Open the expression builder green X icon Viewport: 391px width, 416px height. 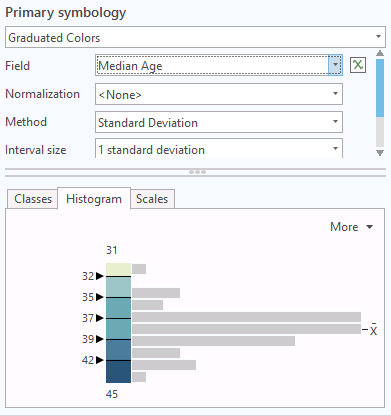tap(358, 65)
